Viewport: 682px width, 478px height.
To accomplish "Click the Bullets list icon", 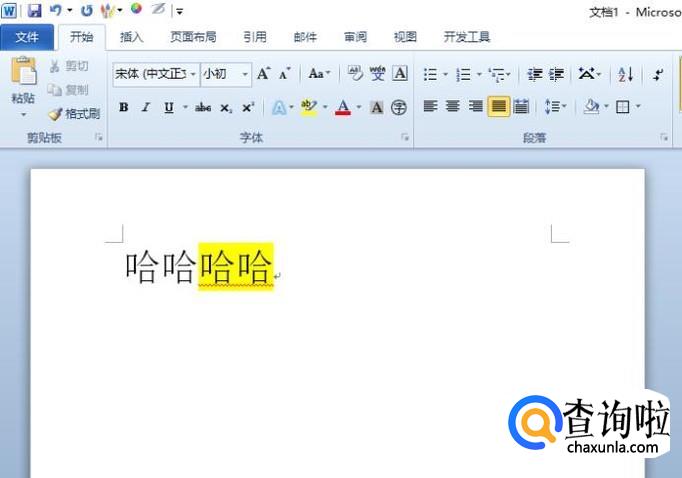I will (431, 74).
